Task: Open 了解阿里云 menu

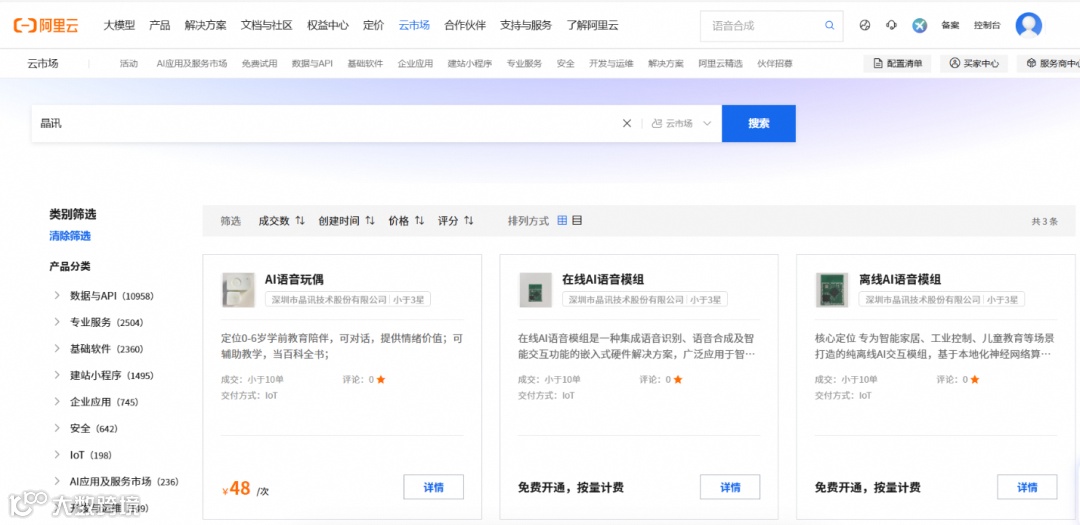Action: click(x=592, y=25)
